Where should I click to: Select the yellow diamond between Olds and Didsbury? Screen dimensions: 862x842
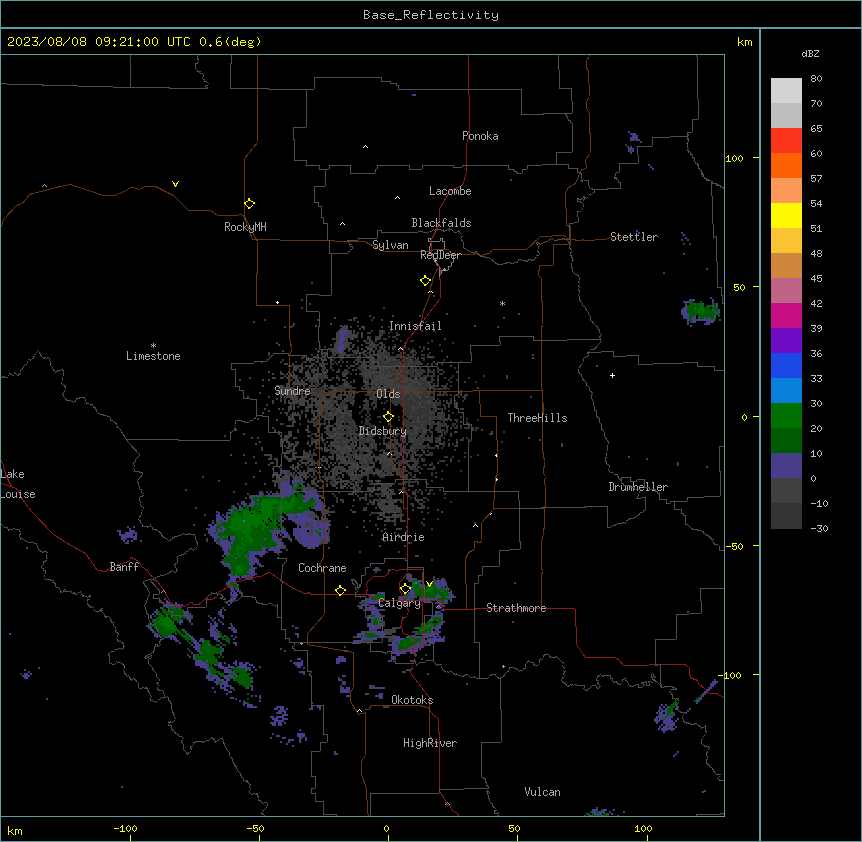tap(388, 417)
